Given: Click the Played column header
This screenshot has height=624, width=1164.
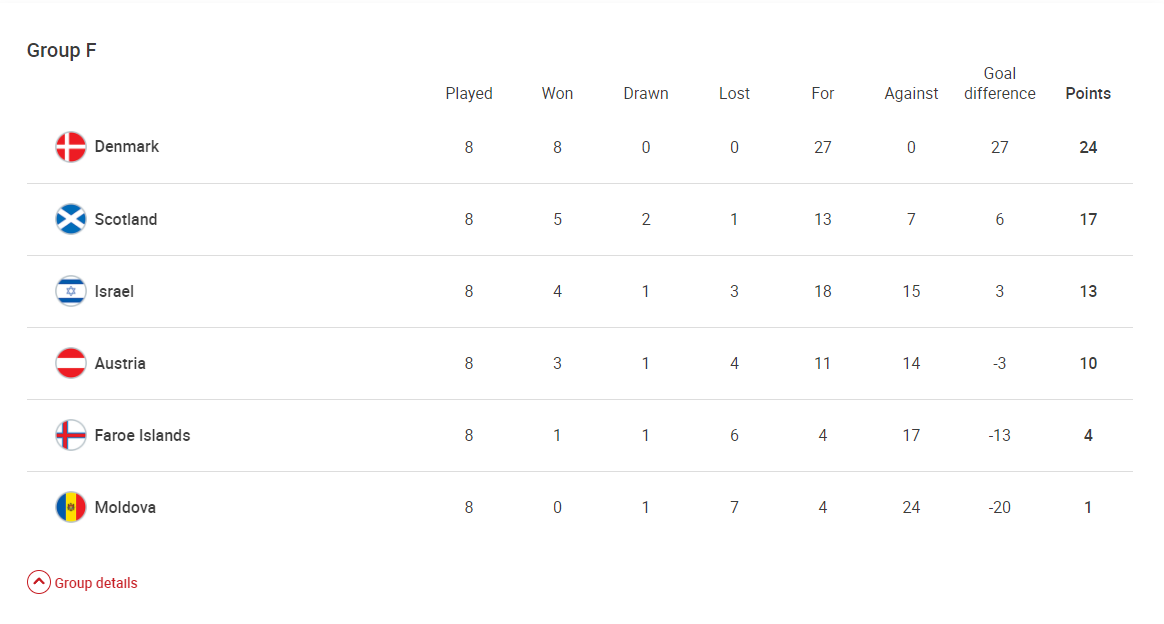Looking at the screenshot, I should pyautogui.click(x=469, y=93).
